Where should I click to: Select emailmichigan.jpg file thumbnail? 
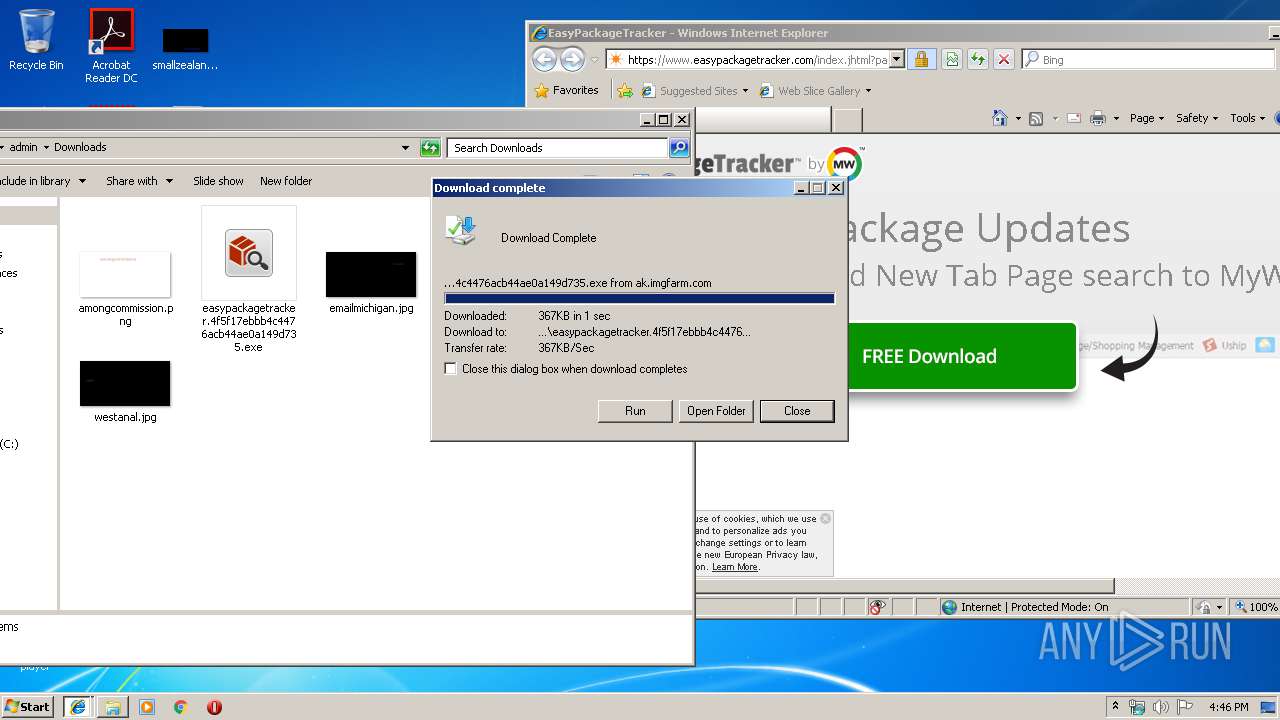click(x=371, y=274)
